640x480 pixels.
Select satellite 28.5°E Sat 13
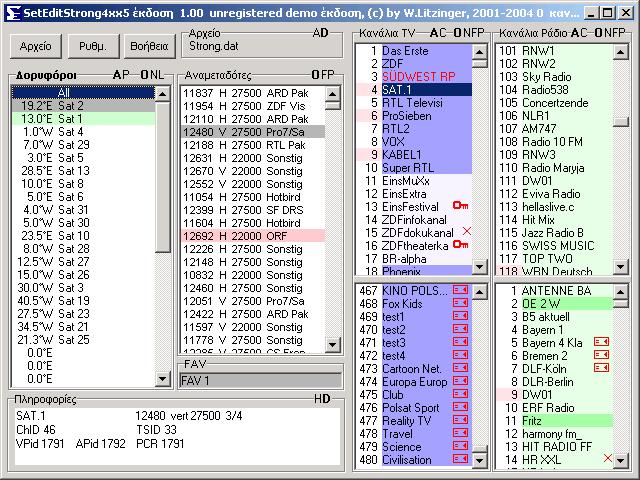(83, 171)
